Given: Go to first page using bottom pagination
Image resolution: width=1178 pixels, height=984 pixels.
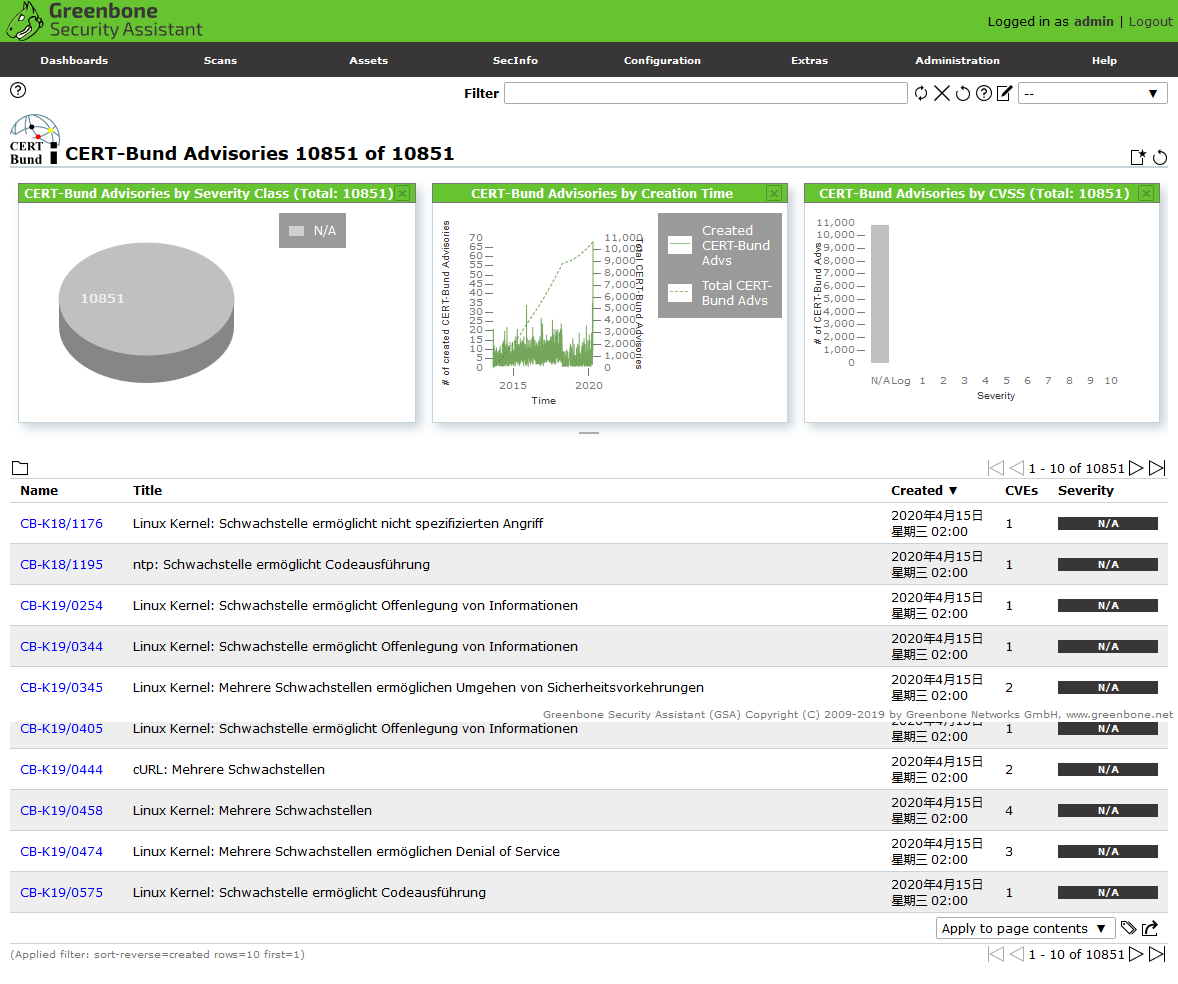Looking at the screenshot, I should [x=996, y=954].
